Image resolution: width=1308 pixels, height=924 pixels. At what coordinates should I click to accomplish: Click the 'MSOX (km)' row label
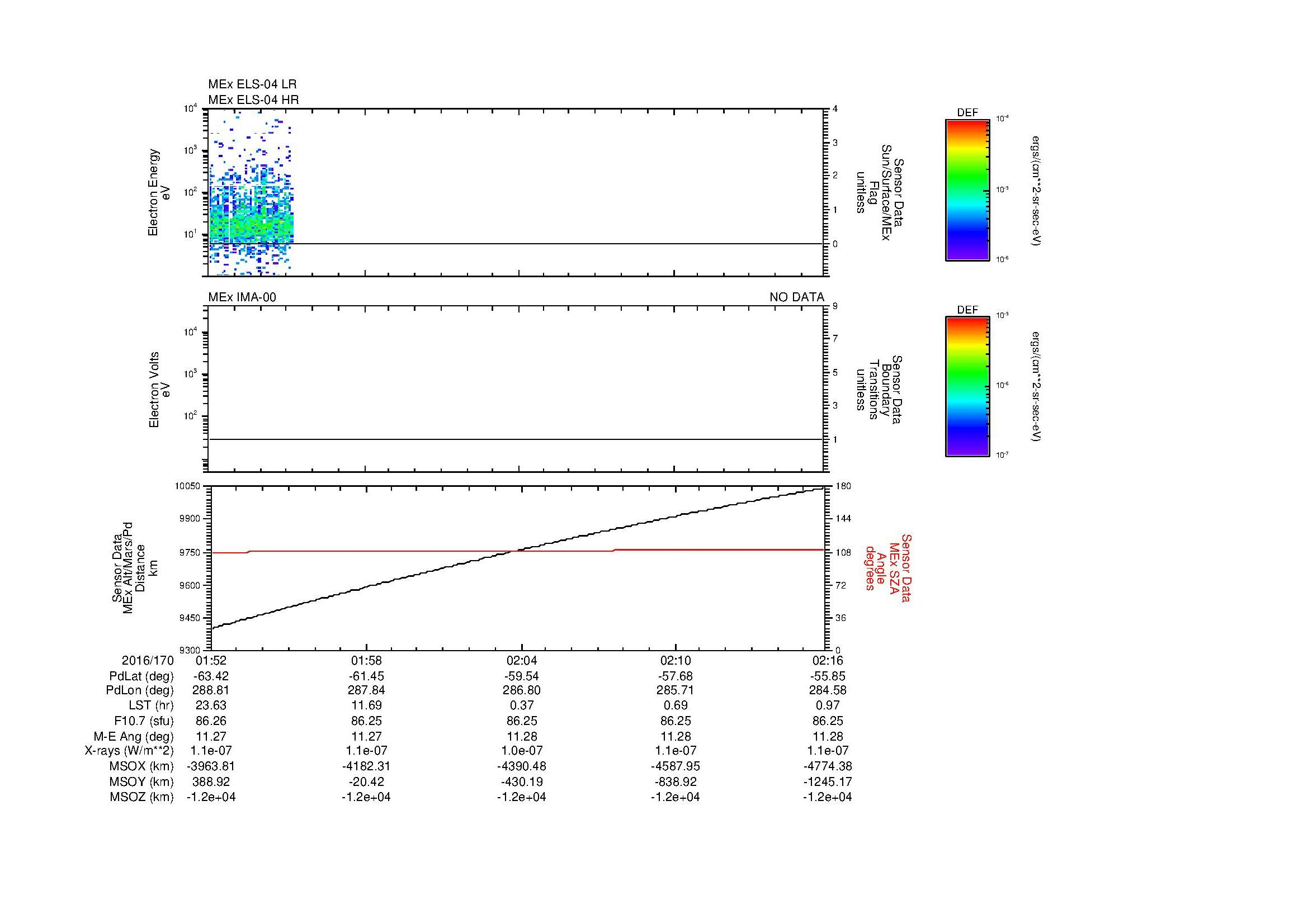coord(141,766)
